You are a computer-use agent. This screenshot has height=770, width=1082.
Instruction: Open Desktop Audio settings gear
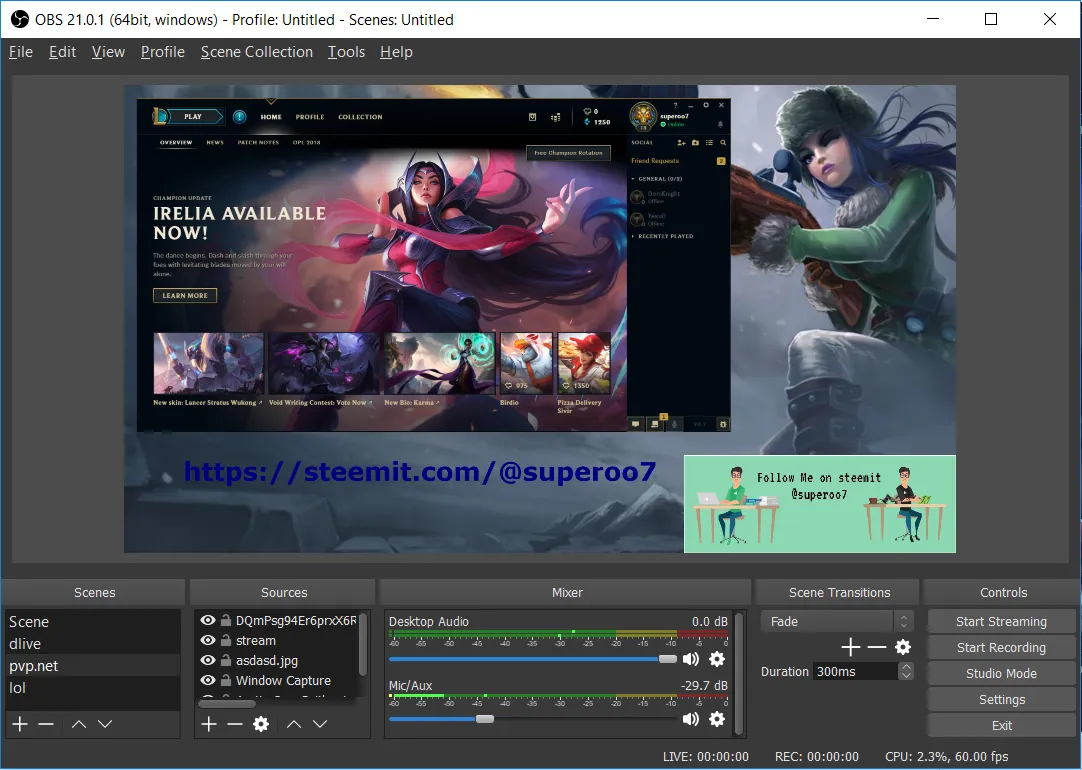click(x=717, y=659)
